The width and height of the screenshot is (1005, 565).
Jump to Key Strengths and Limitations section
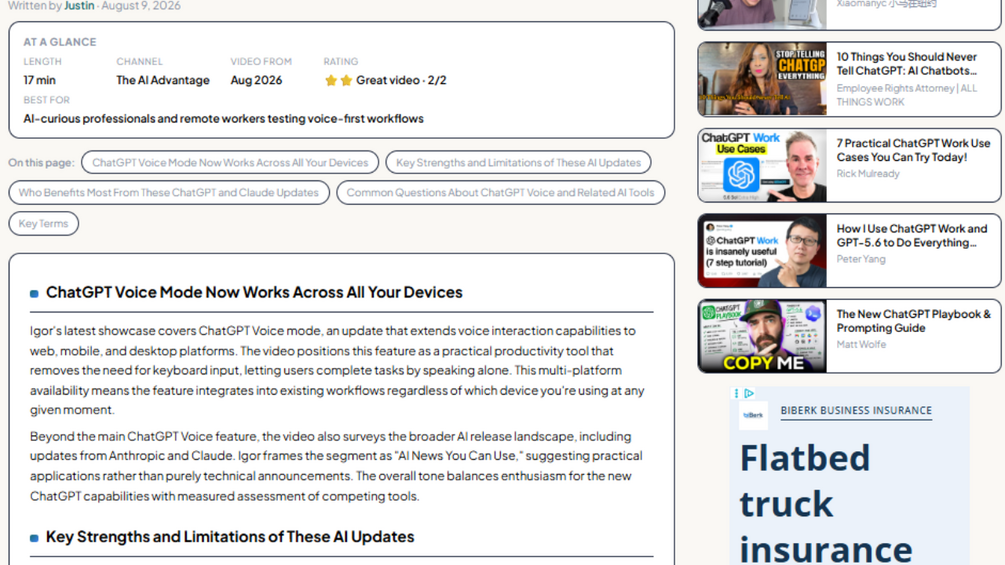pyautogui.click(x=518, y=163)
